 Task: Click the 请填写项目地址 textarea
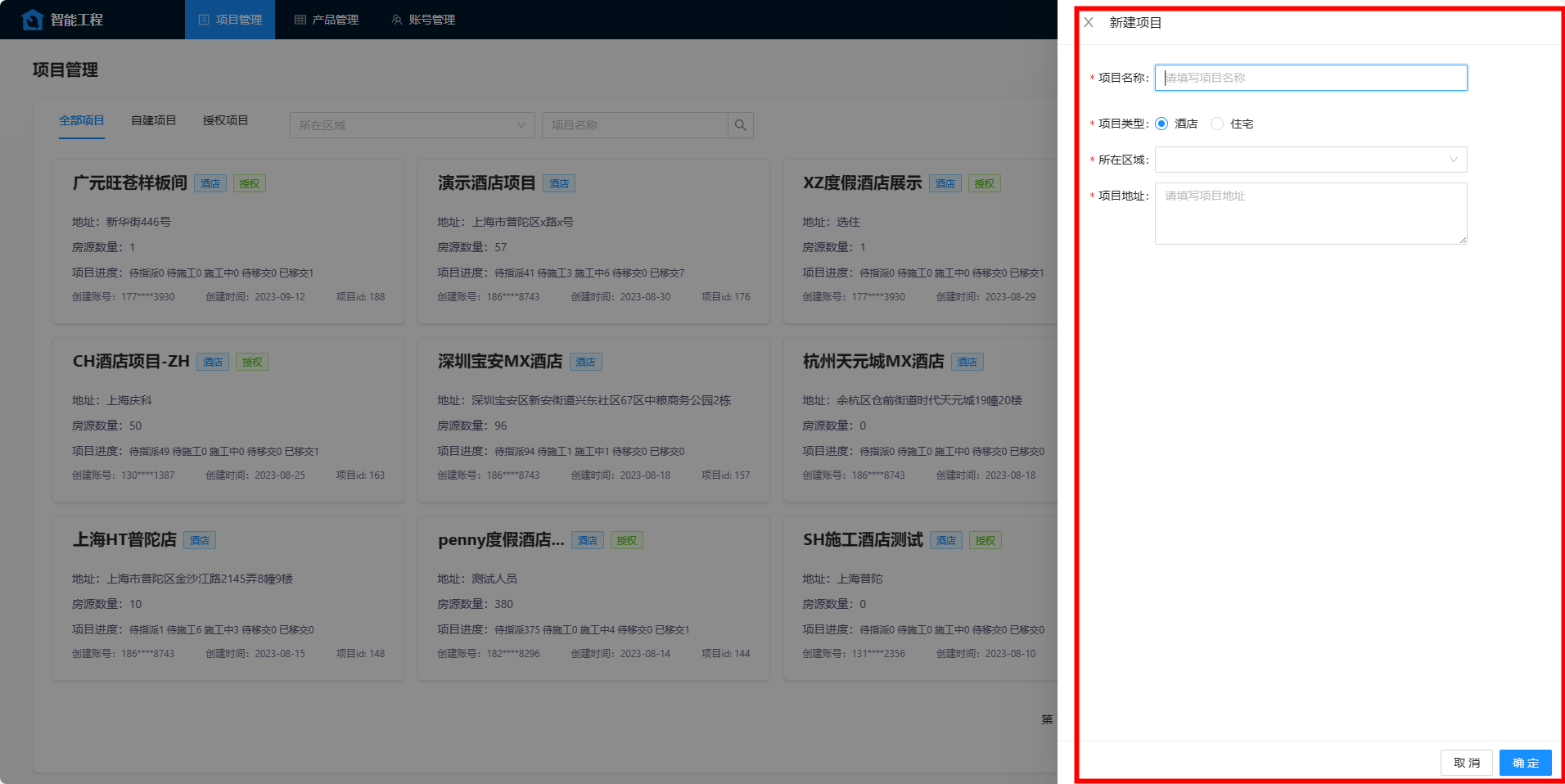click(x=1310, y=214)
